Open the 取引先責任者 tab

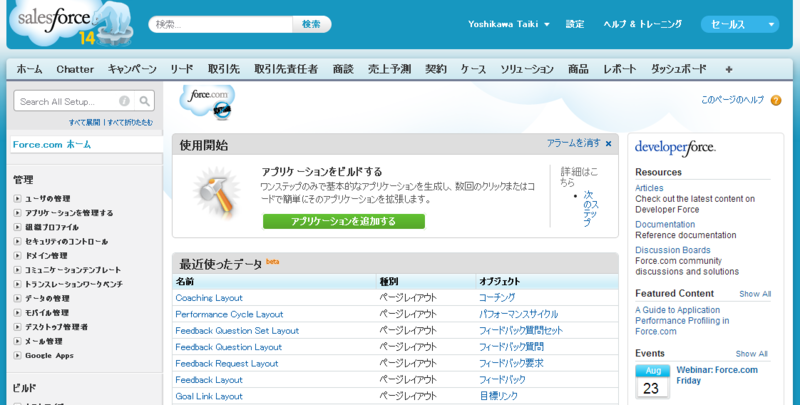286,69
